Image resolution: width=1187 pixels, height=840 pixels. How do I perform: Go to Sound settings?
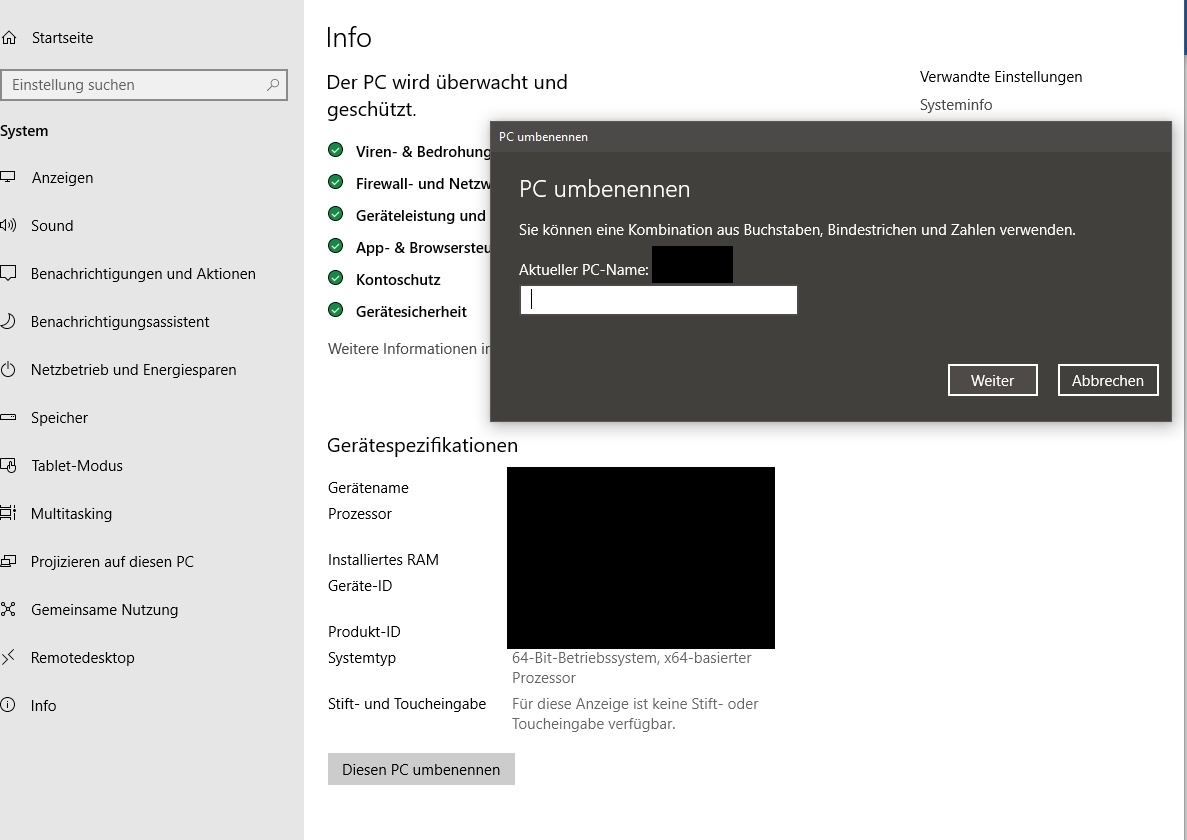[x=51, y=226]
